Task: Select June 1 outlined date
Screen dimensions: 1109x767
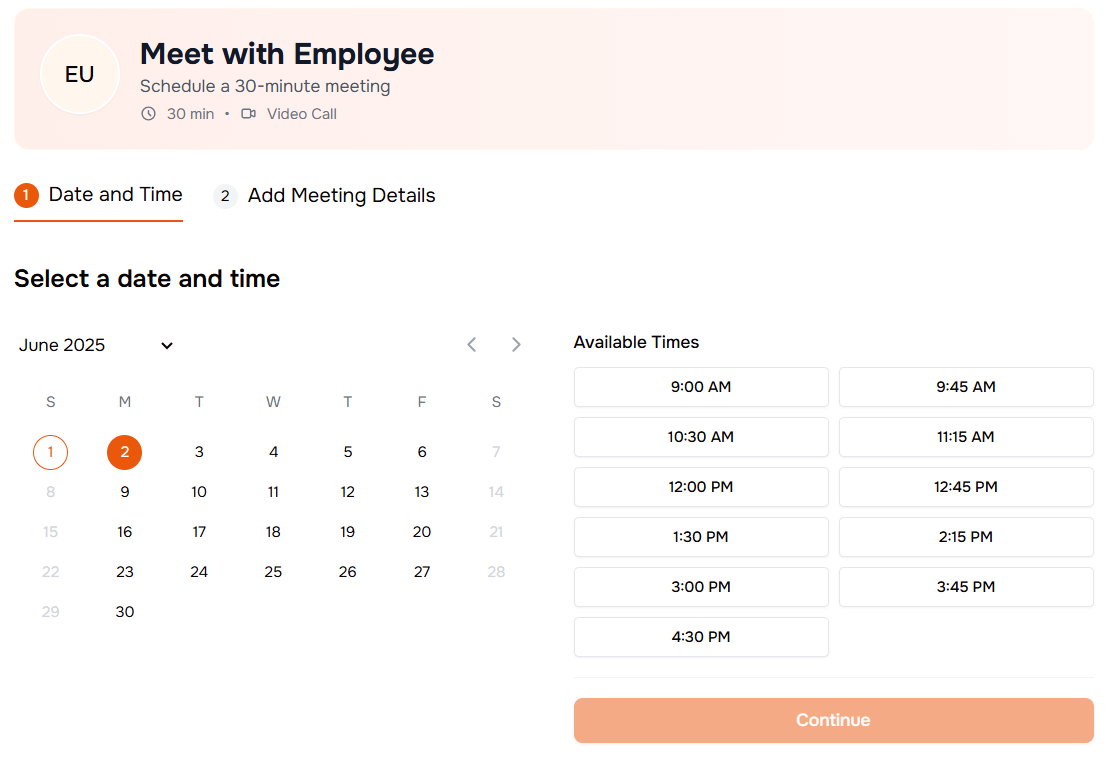Action: click(x=50, y=452)
